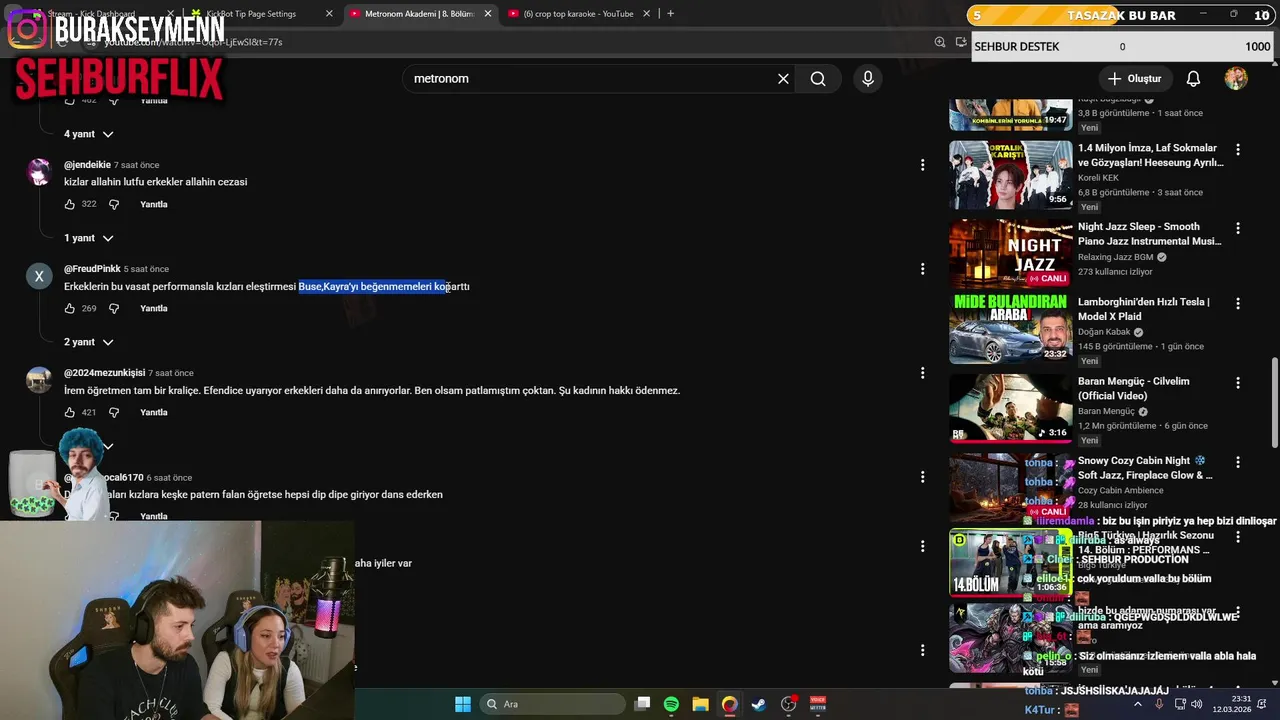Start voice search with the microphone
The height and width of the screenshot is (720, 1280).
pos(867,79)
